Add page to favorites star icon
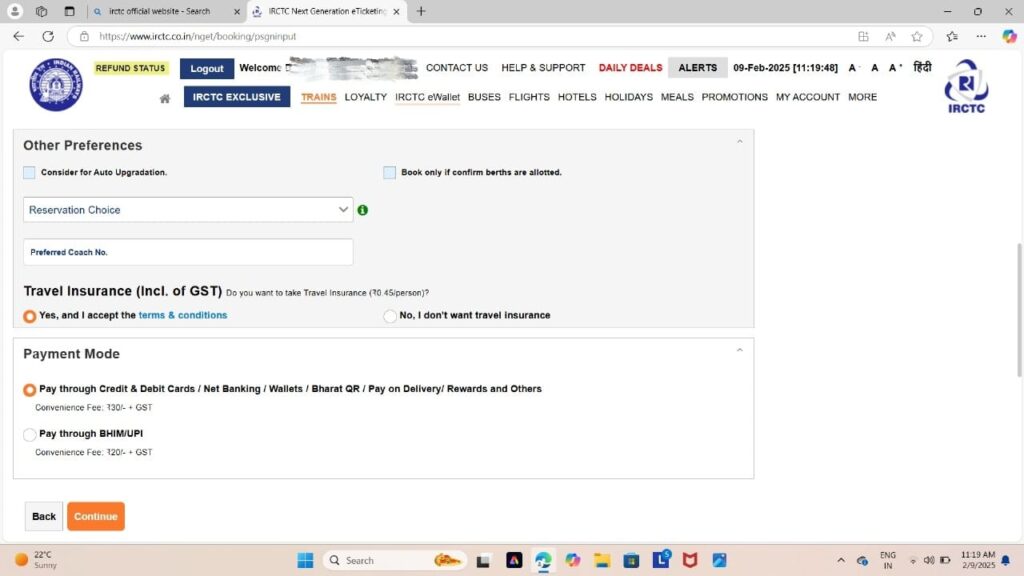Image resolution: width=1024 pixels, height=576 pixels. click(x=917, y=37)
